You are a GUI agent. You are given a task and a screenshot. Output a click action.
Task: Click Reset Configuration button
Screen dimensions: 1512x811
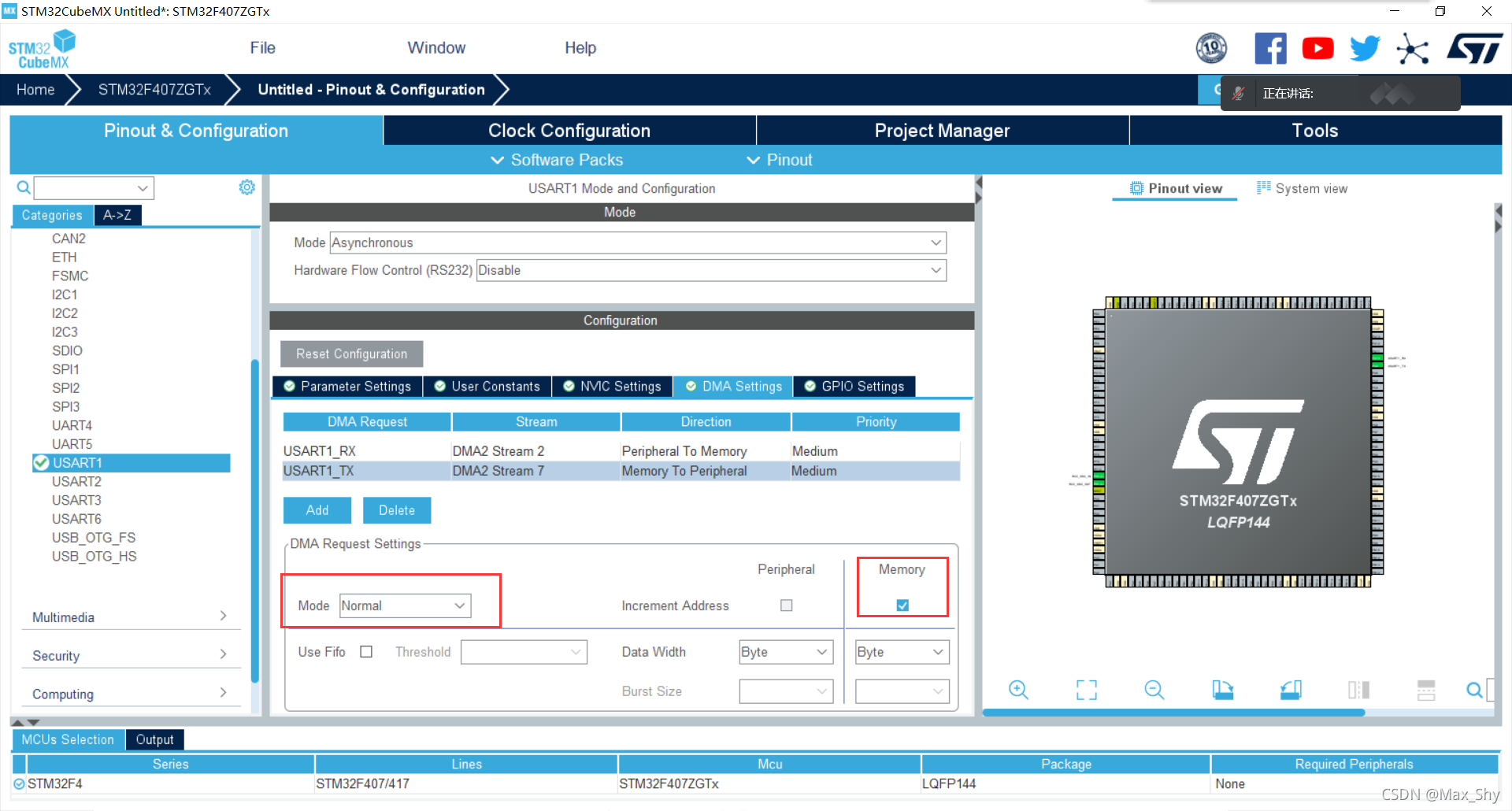[x=351, y=354]
